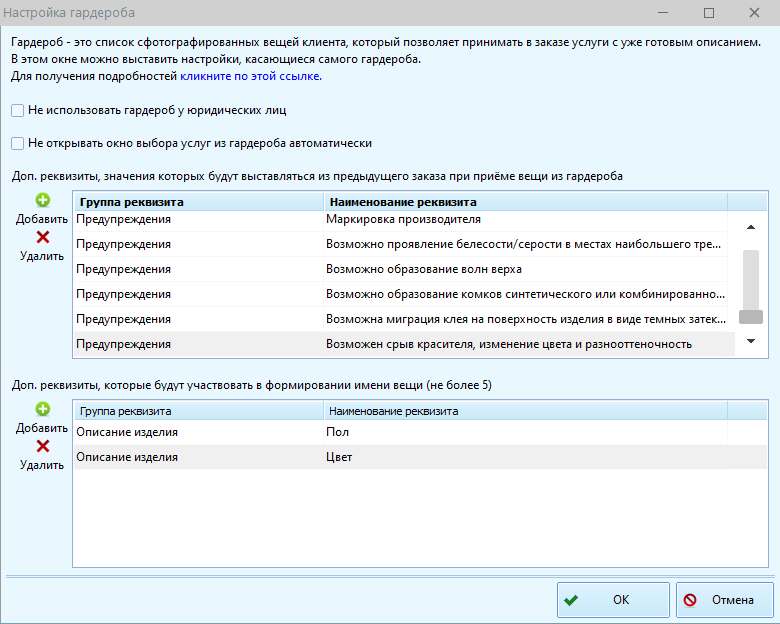The width and height of the screenshot is (780, 624).
Task: Click lower table 'Наименование реквизита' column header
Action: [x=525, y=411]
